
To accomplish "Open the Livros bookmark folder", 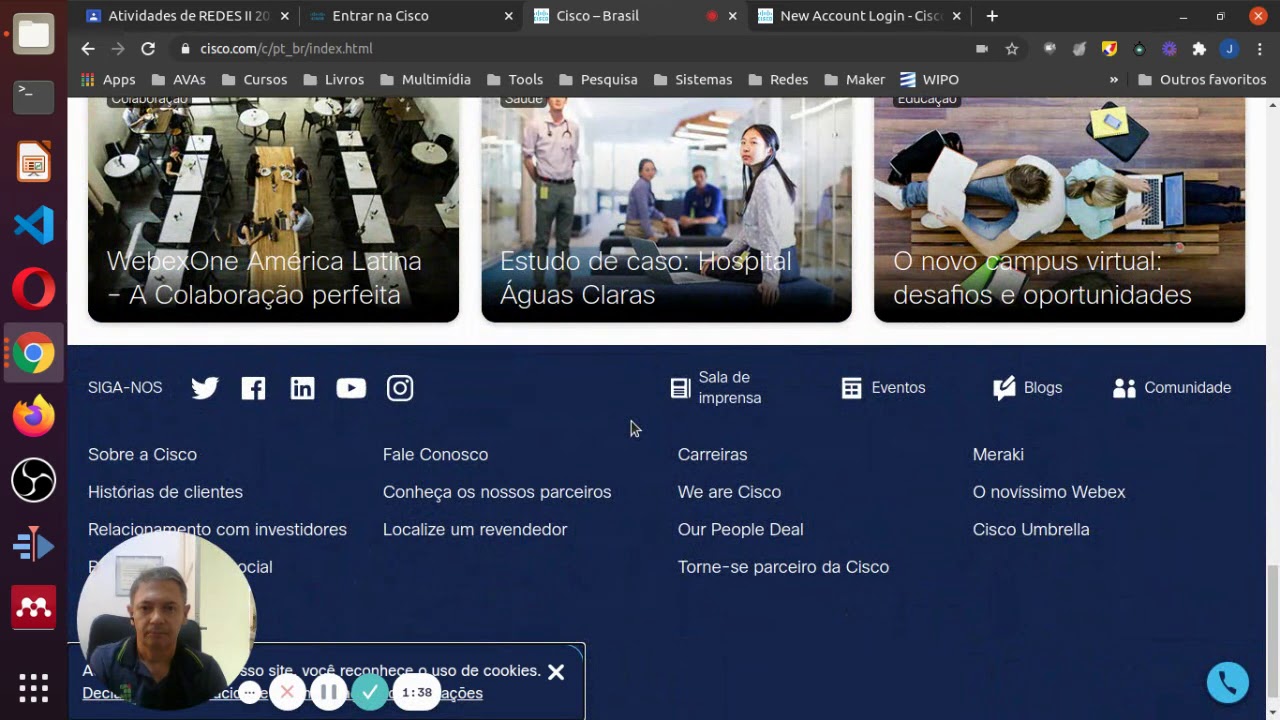I will click(334, 79).
